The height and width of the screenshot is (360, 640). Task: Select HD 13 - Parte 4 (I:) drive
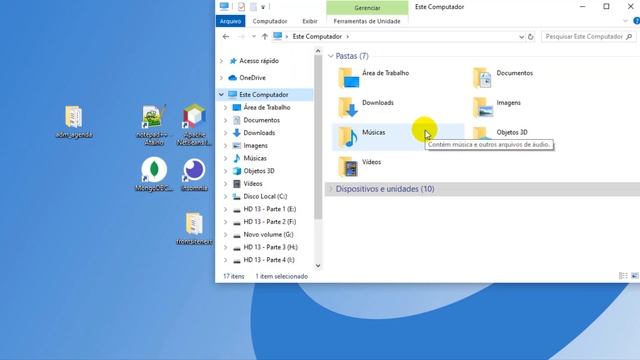tap(269, 260)
